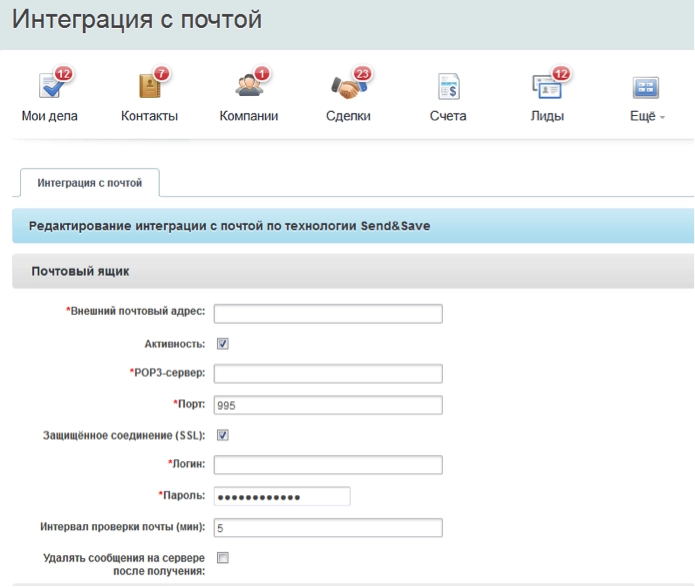
Task: Open the Счета invoice icon
Action: tap(448, 89)
